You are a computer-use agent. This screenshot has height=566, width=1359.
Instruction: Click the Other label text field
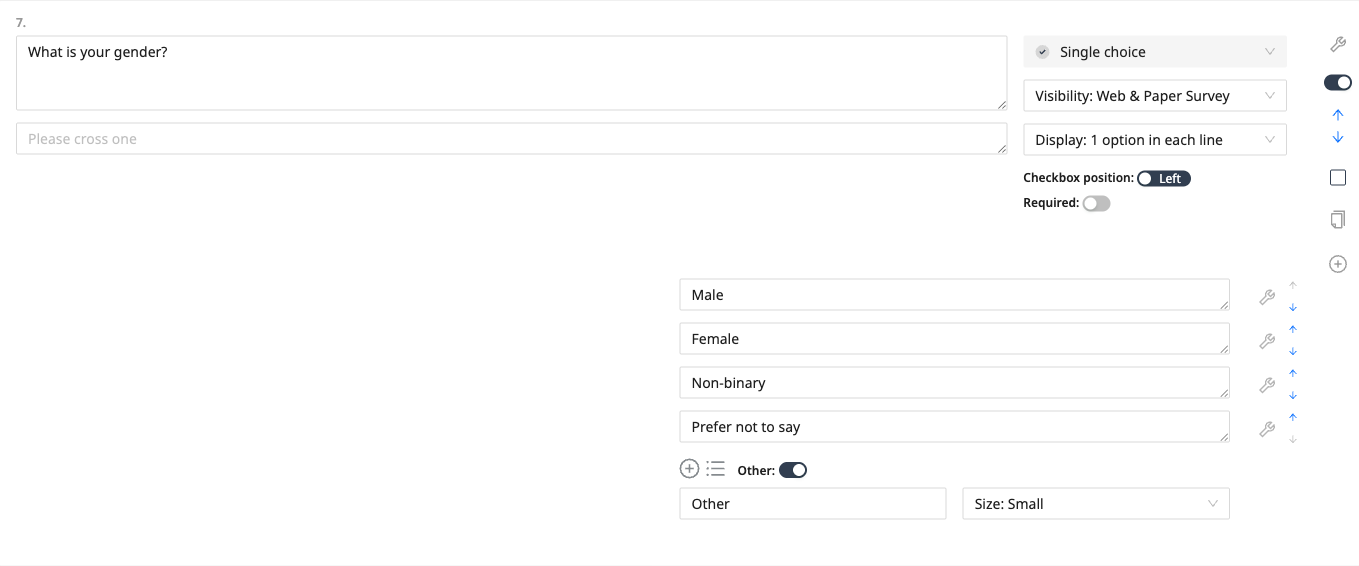(812, 504)
